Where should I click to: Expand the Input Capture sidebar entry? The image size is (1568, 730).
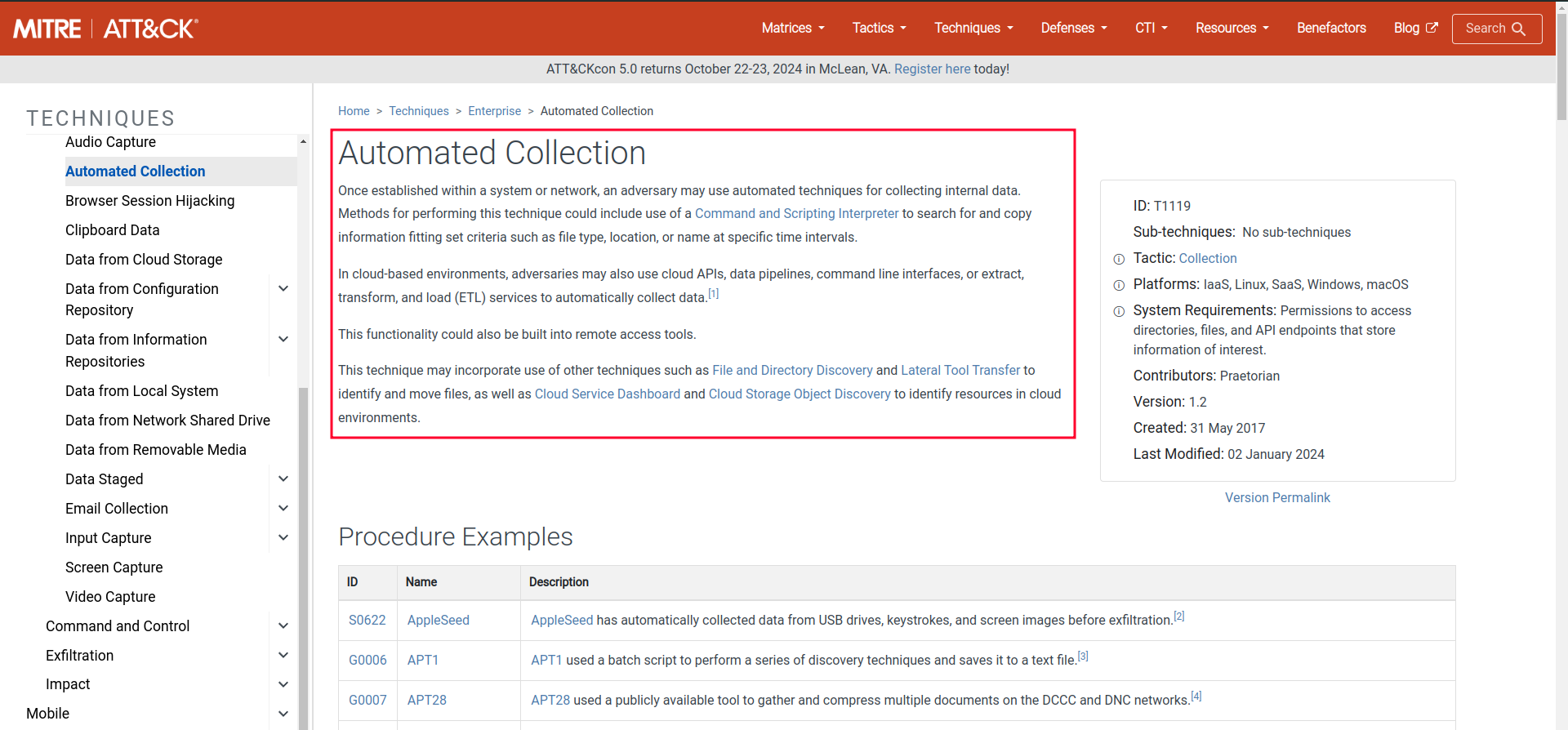283,538
